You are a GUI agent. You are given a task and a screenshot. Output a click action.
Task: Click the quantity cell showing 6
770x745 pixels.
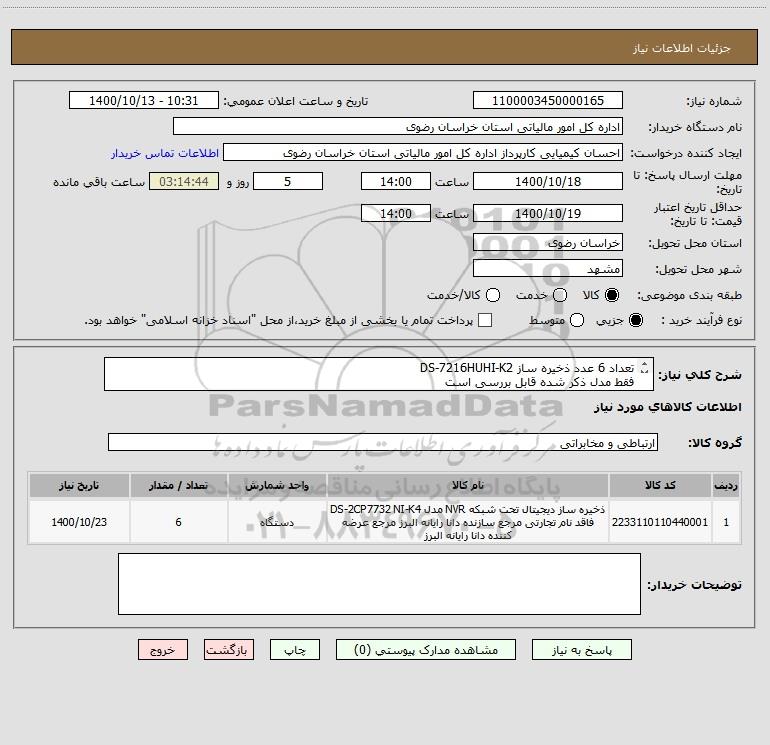(x=178, y=522)
